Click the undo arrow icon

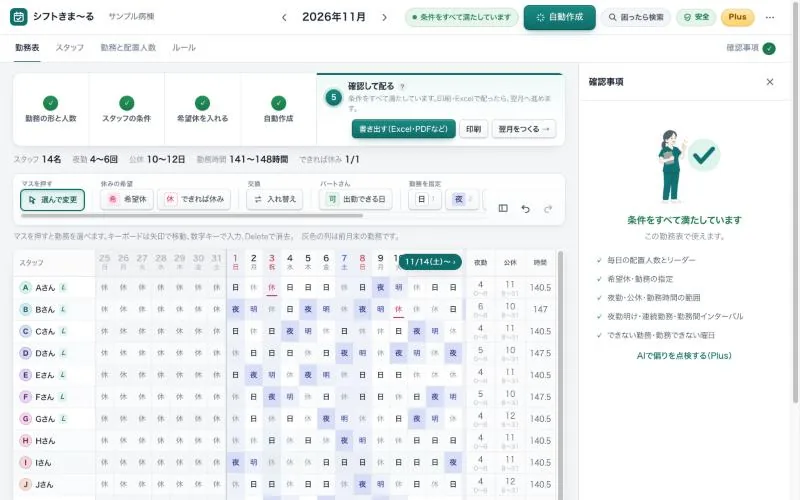[x=525, y=209]
